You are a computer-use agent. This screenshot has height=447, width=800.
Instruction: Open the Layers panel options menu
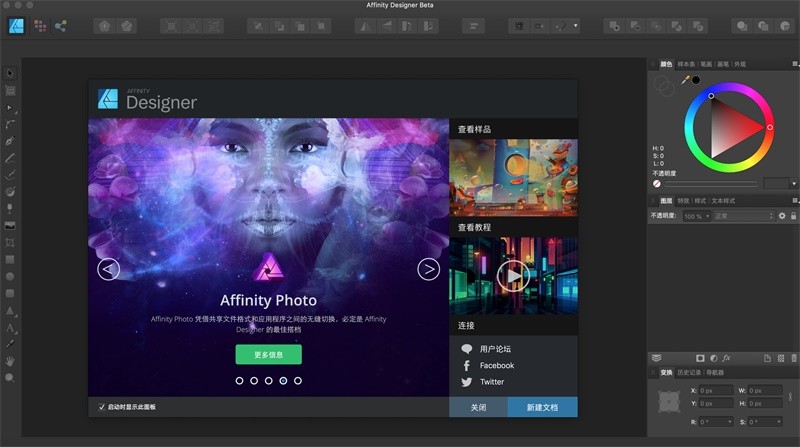tap(795, 201)
